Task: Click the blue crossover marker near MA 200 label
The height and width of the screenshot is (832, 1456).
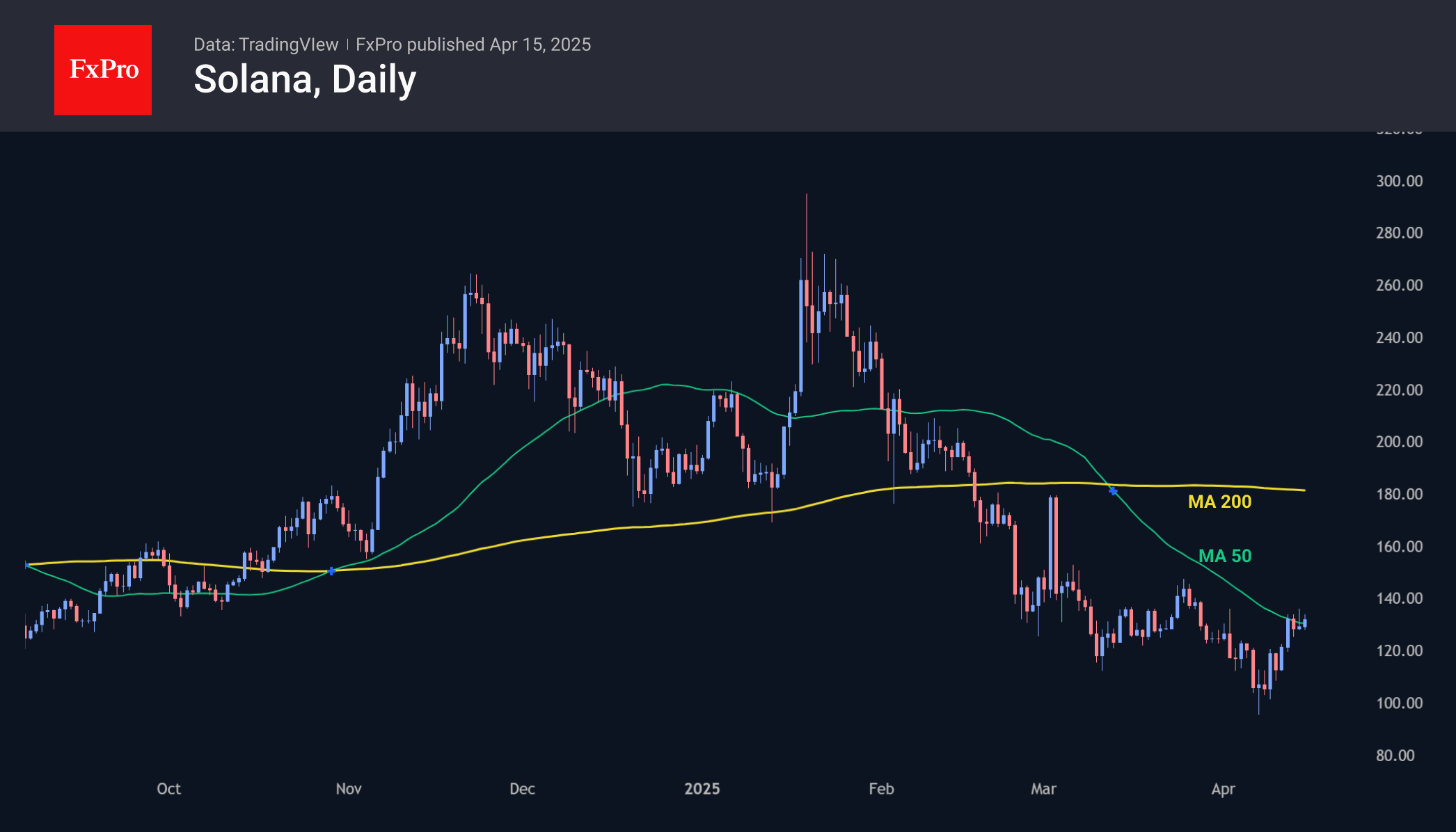Action: [x=1113, y=491]
